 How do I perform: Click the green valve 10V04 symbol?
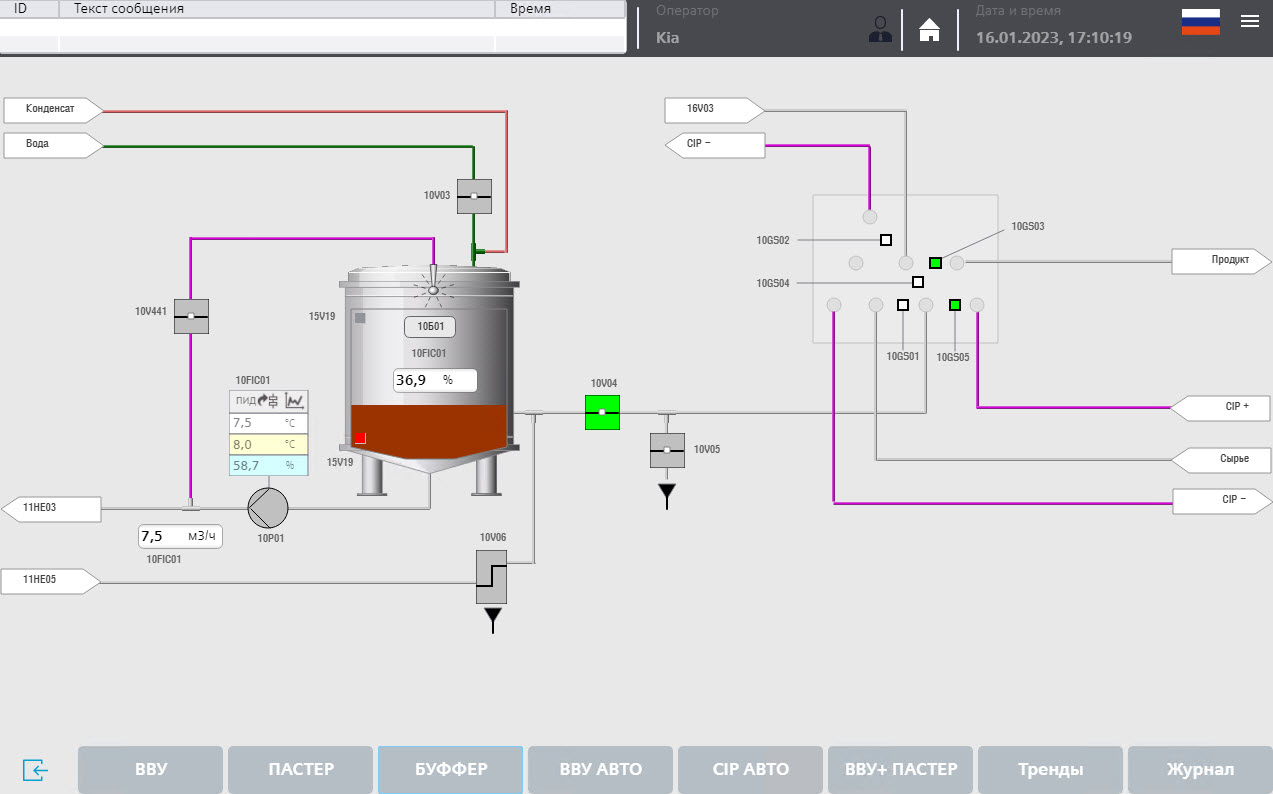(602, 411)
